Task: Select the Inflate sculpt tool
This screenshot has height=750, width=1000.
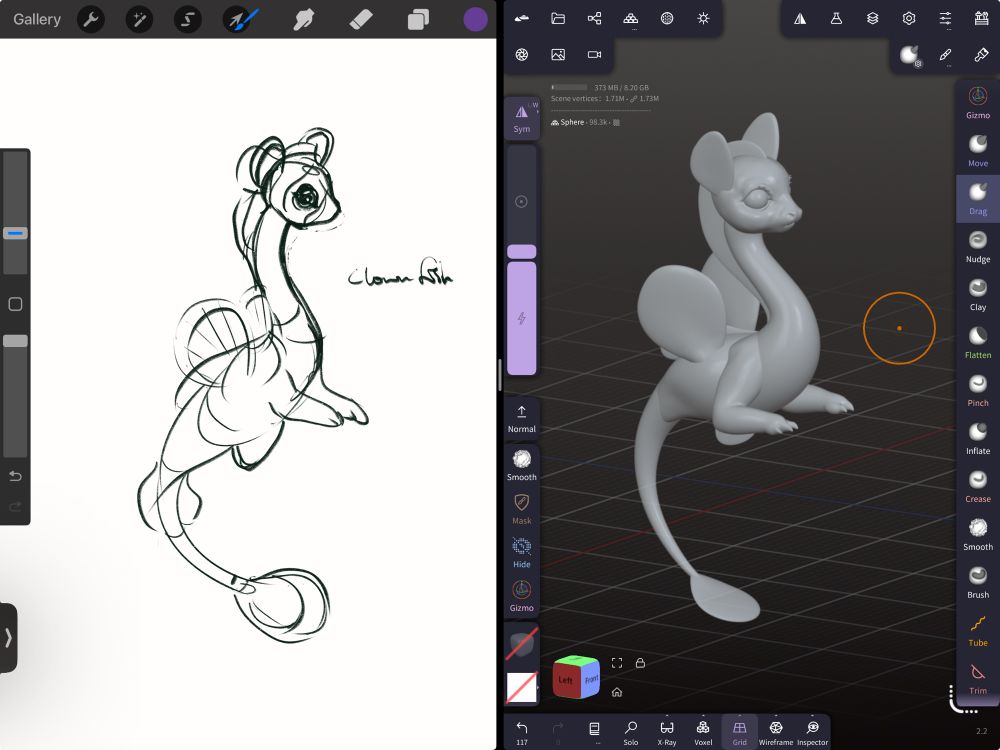Action: click(x=978, y=438)
